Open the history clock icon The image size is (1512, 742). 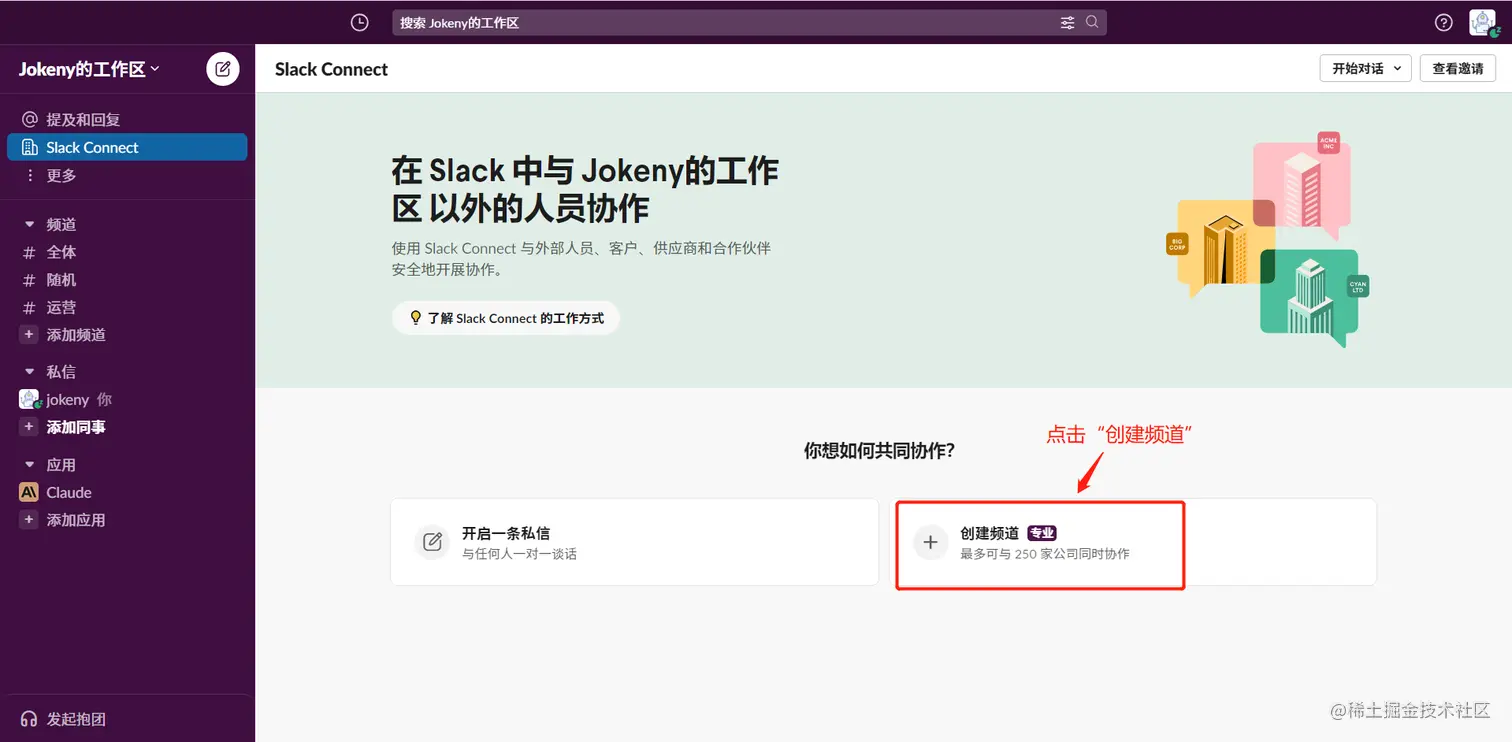(x=360, y=22)
